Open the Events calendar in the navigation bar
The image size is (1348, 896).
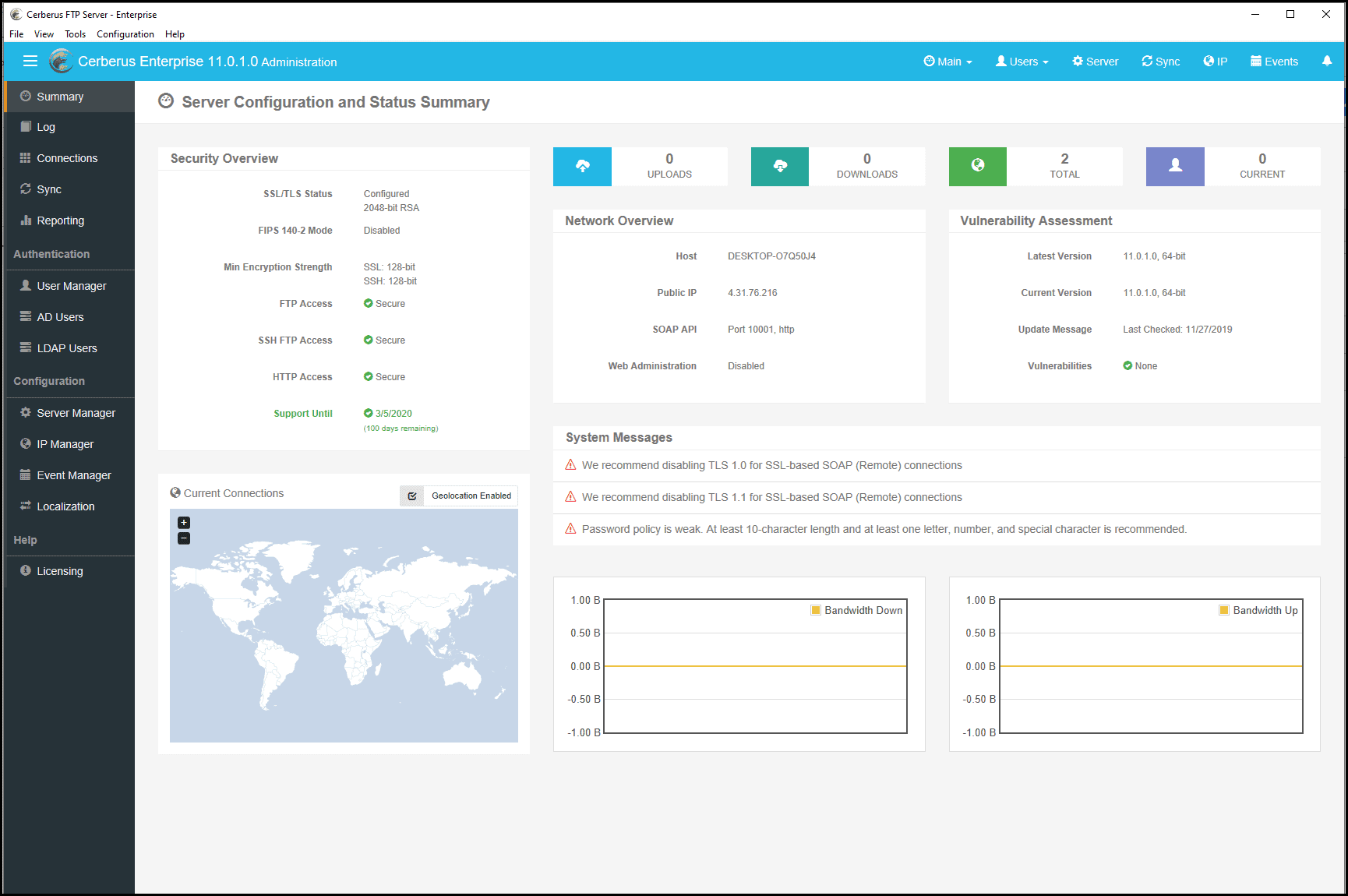coord(1274,61)
